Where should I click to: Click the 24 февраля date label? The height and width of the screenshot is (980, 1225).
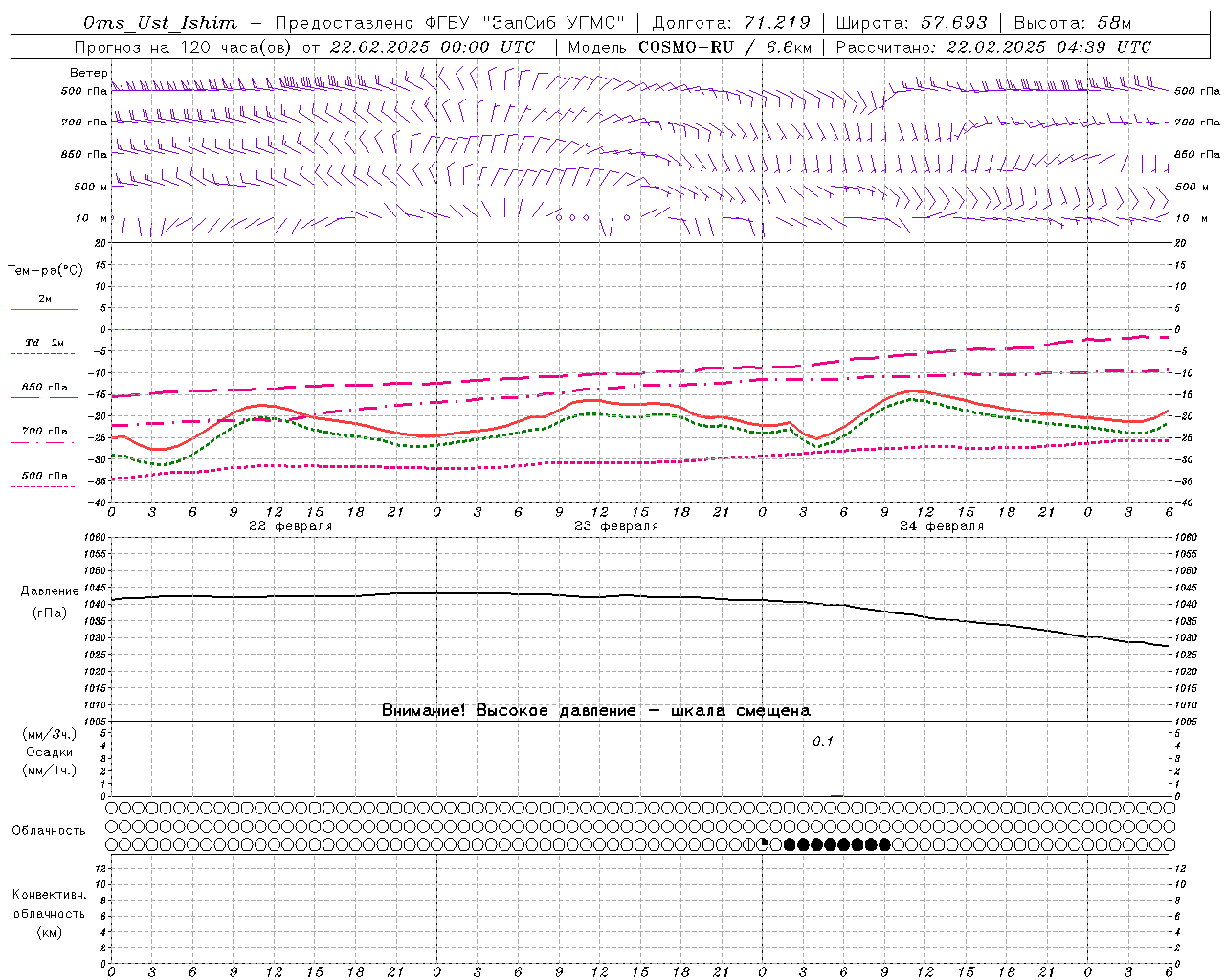coord(942,526)
